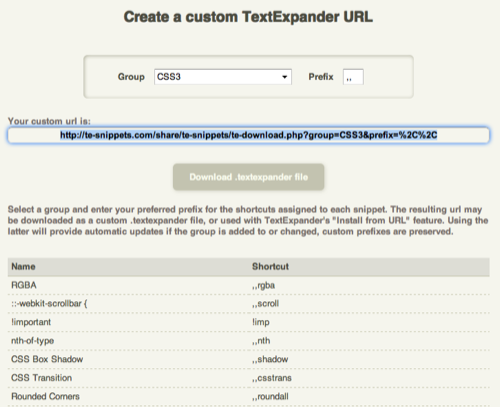
Task: Select the CSS Box Shadow row
Action: 248,359
